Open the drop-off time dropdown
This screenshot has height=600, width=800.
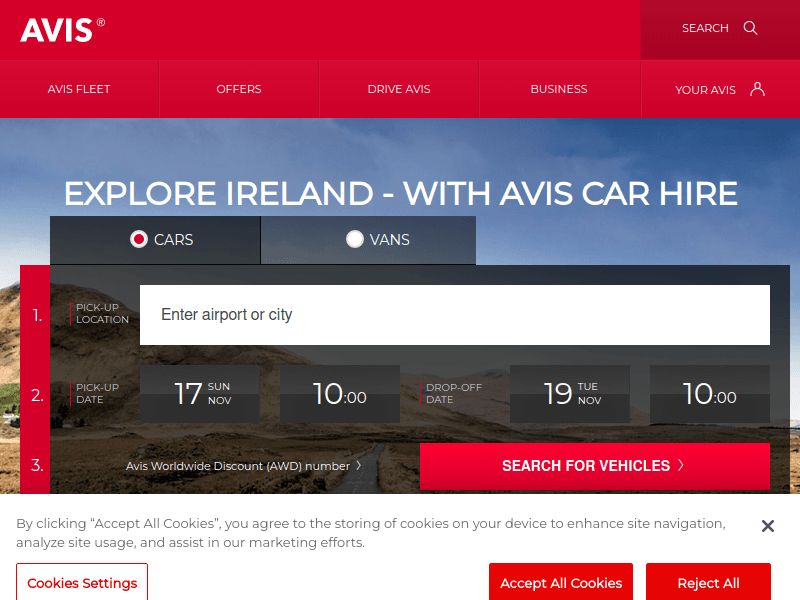pos(710,394)
